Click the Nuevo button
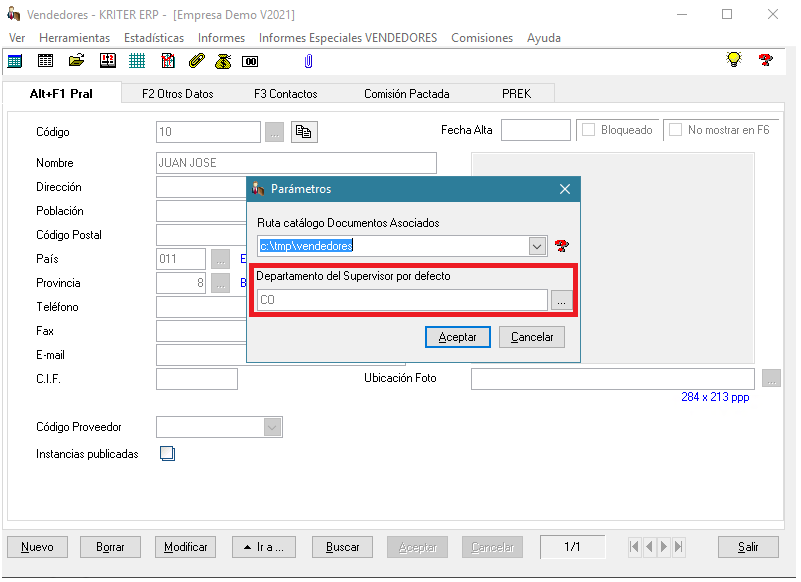Screen dimensions: 801x582 point(37,547)
